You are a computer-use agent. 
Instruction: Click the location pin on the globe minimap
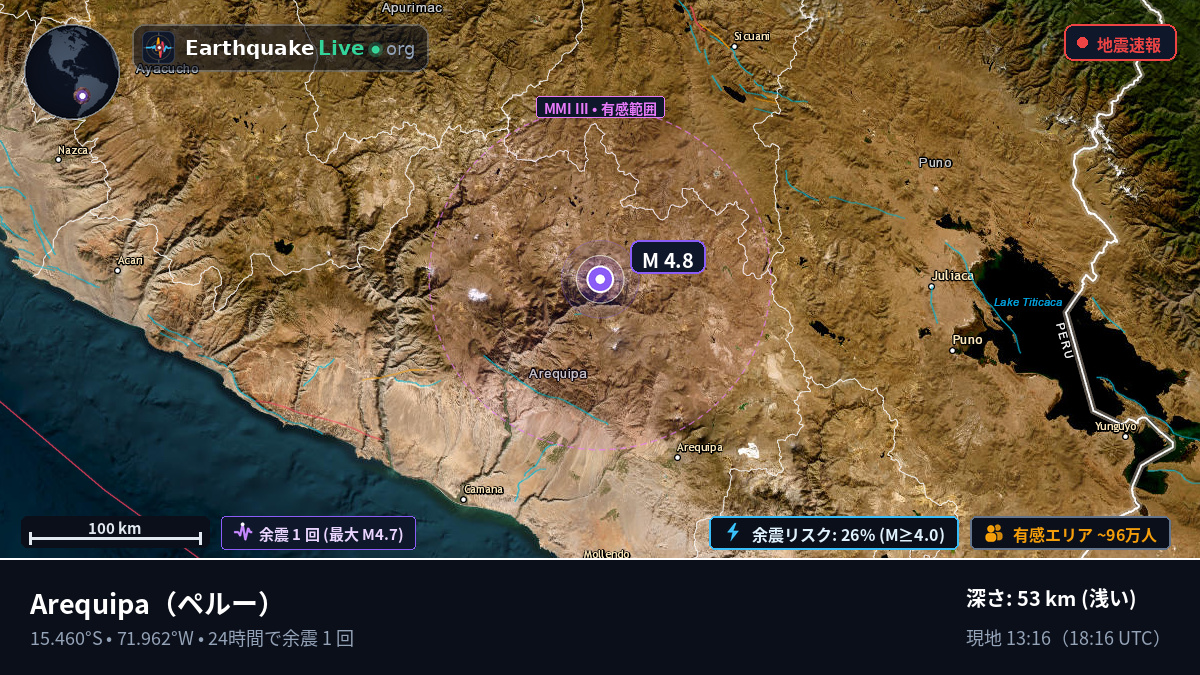tap(83, 97)
